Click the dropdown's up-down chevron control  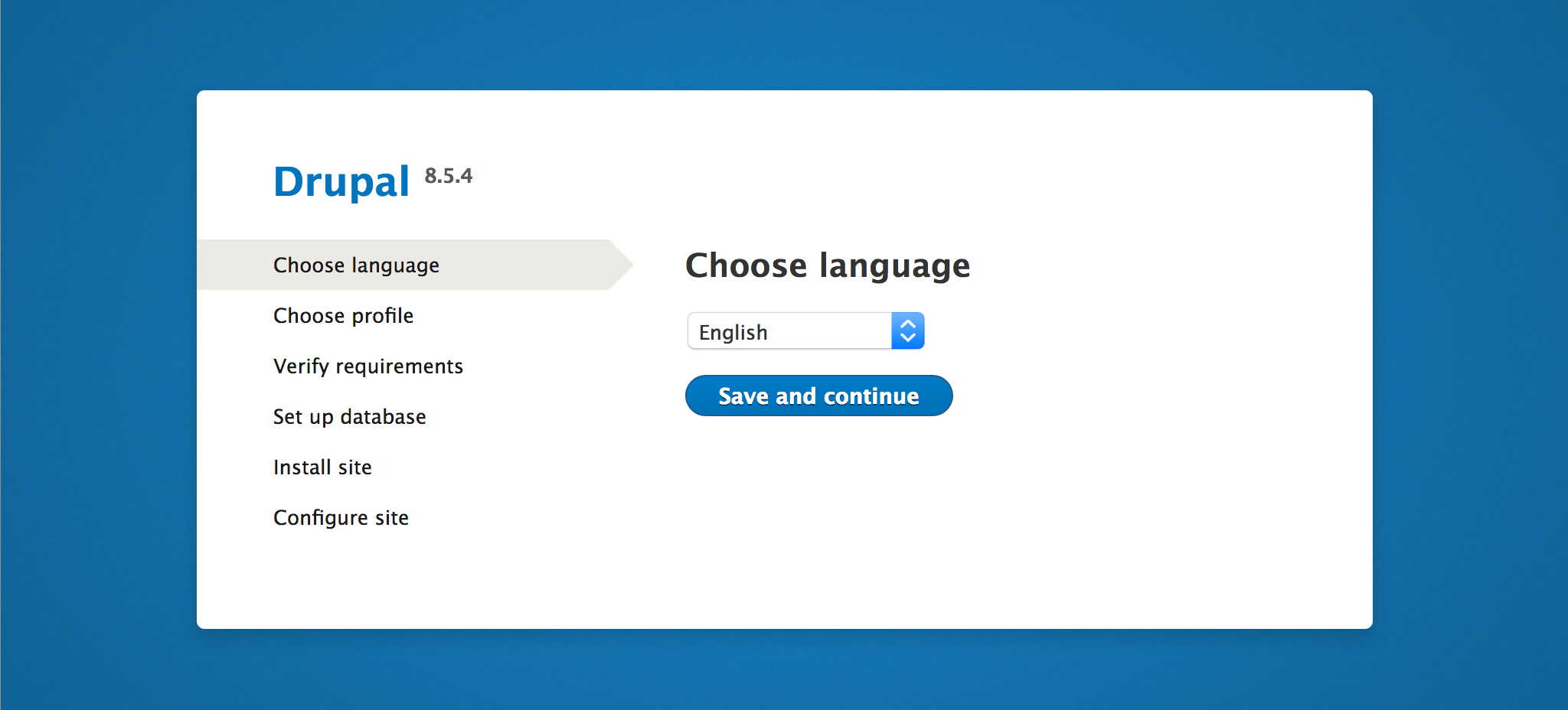[x=908, y=331]
